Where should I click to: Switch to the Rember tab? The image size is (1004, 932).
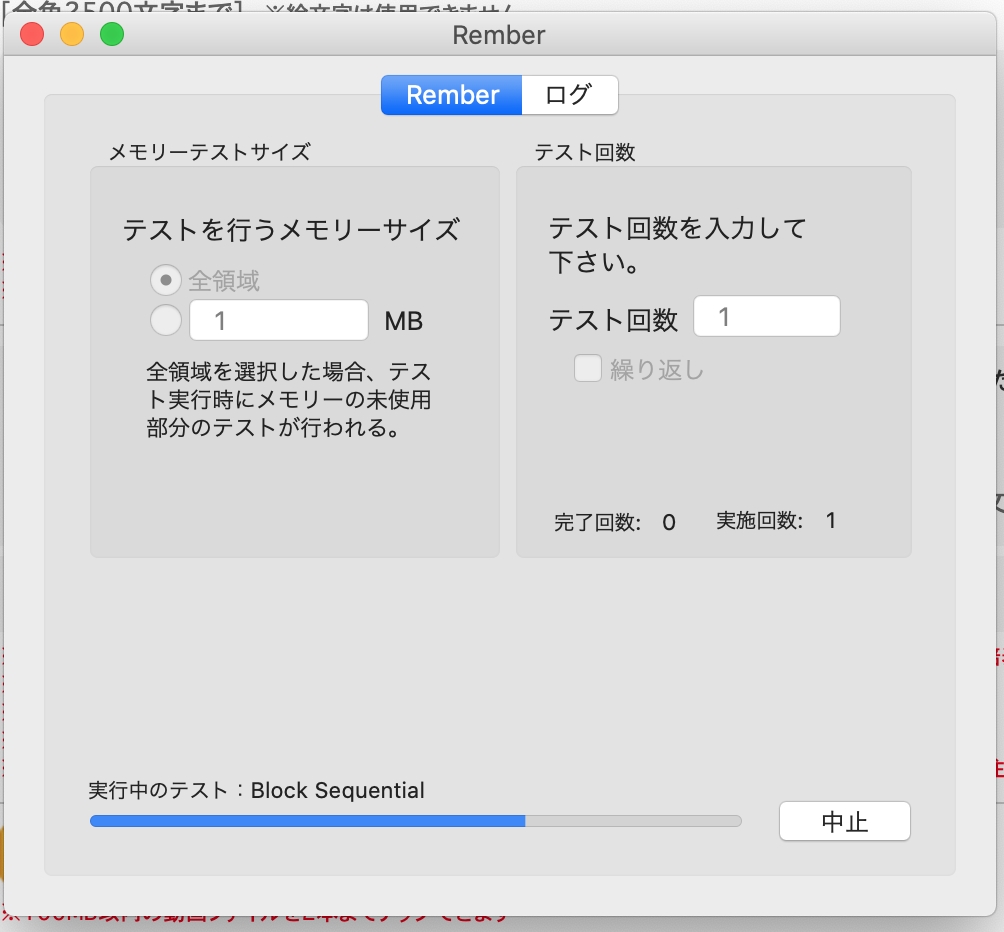(451, 95)
